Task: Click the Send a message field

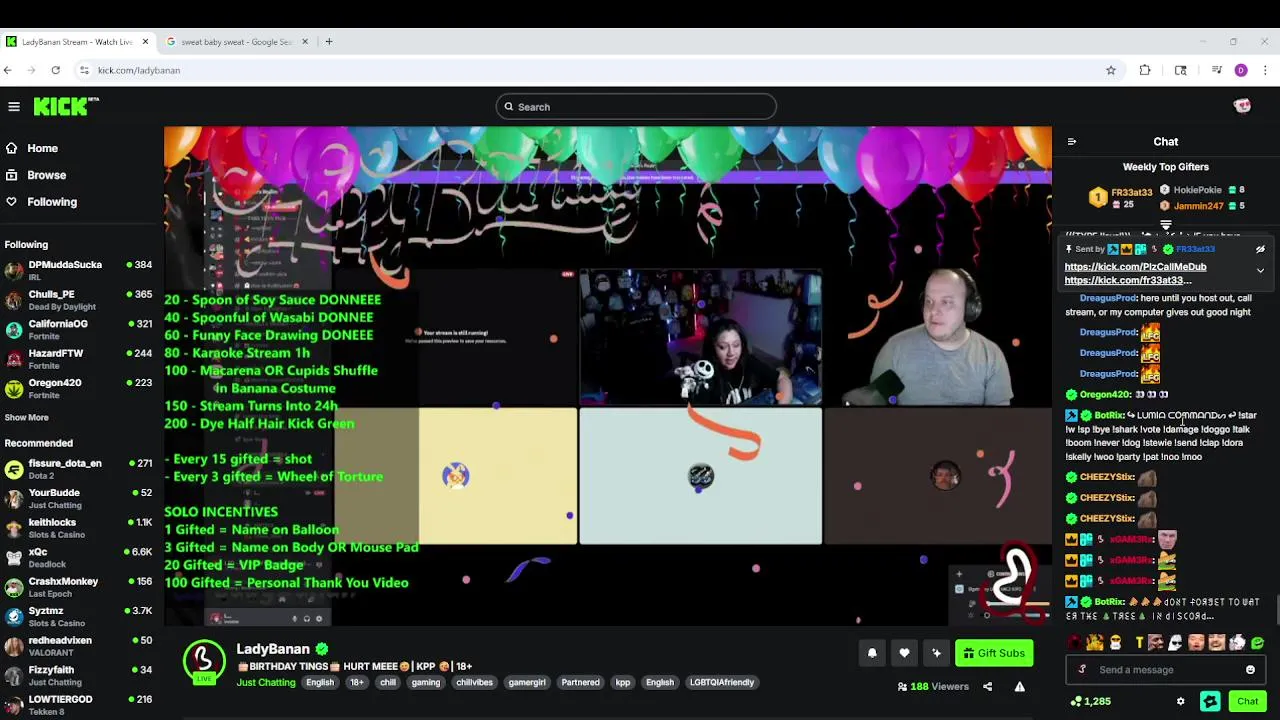Action: pos(1166,670)
